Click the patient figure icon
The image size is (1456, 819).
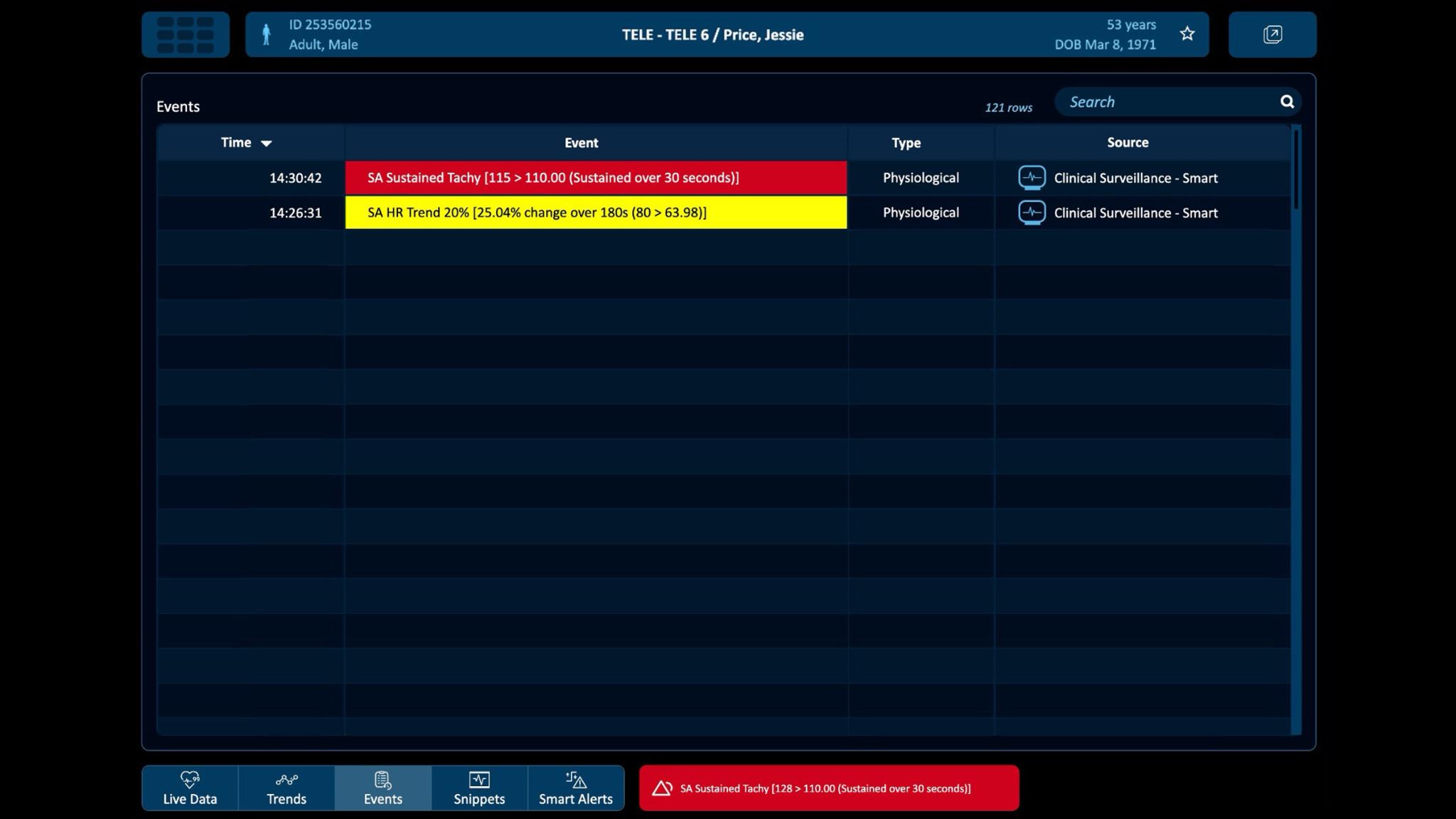(x=267, y=35)
